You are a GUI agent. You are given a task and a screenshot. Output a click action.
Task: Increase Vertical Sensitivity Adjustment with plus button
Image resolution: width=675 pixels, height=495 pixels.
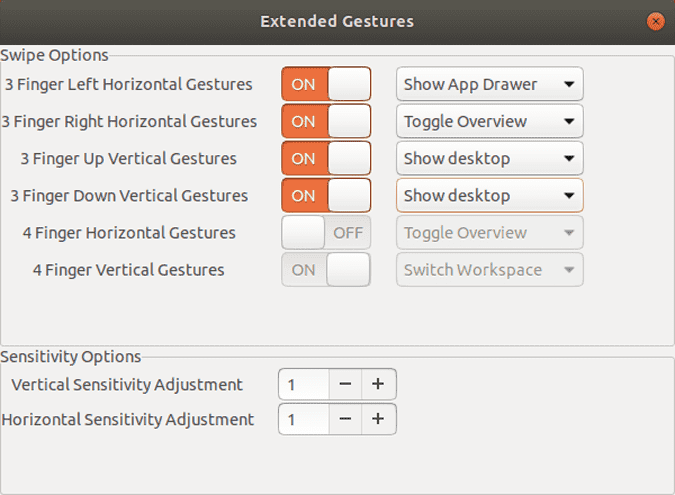tap(378, 384)
